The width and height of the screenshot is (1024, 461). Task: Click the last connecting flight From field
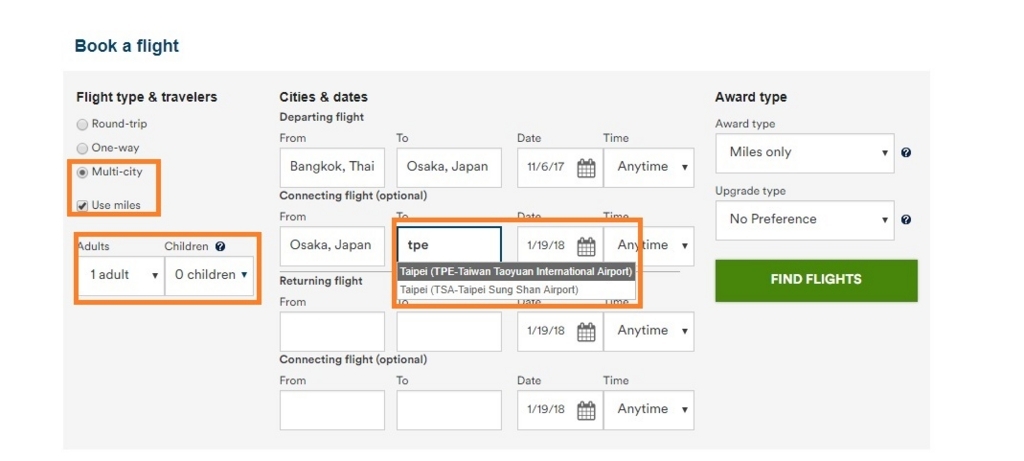tap(332, 410)
